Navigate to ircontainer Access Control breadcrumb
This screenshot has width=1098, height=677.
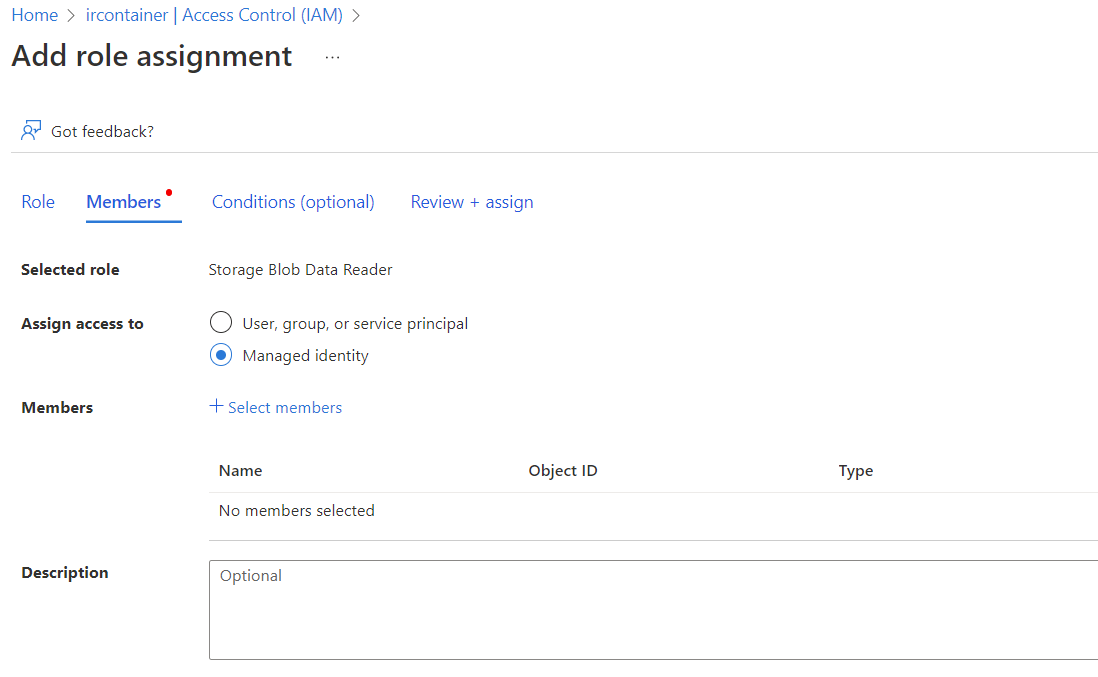(x=214, y=15)
